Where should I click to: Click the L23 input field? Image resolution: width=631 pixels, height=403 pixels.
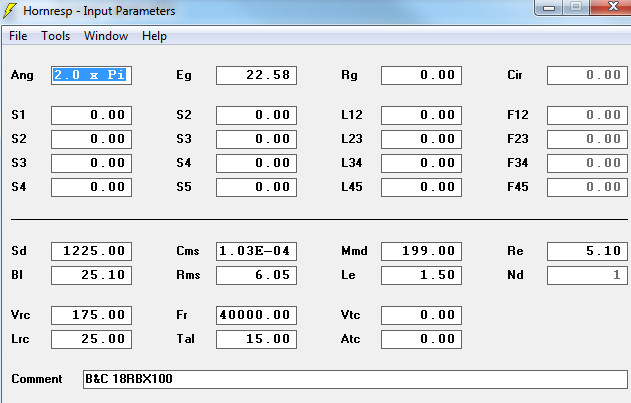tap(421, 139)
